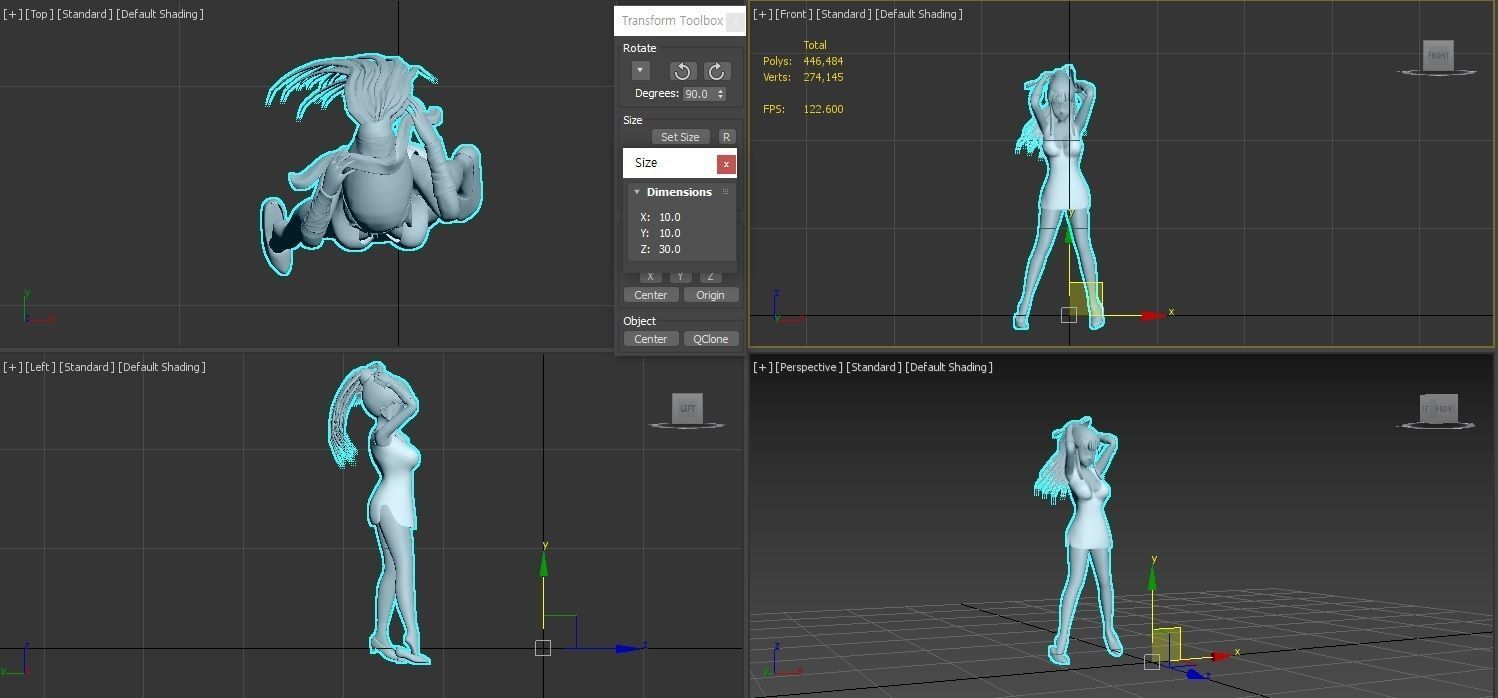1498x698 pixels.
Task: Click red X-axis gizmo arrow in Front viewport
Action: pos(1153,315)
